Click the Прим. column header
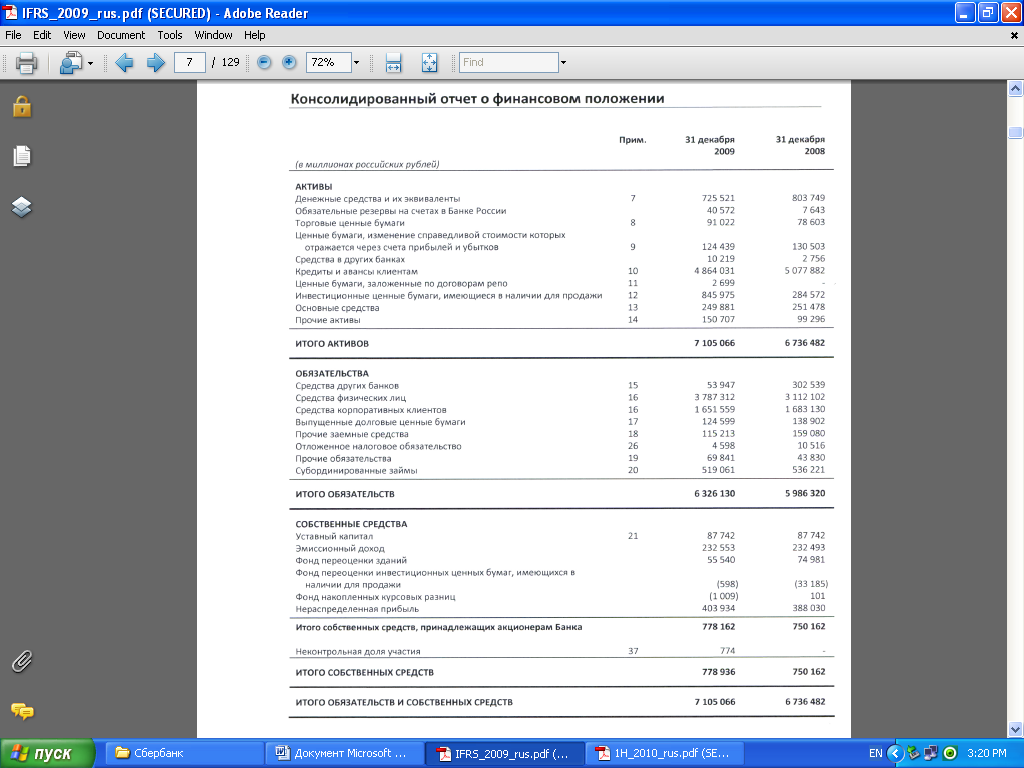This screenshot has height=768, width=1024. click(632, 140)
